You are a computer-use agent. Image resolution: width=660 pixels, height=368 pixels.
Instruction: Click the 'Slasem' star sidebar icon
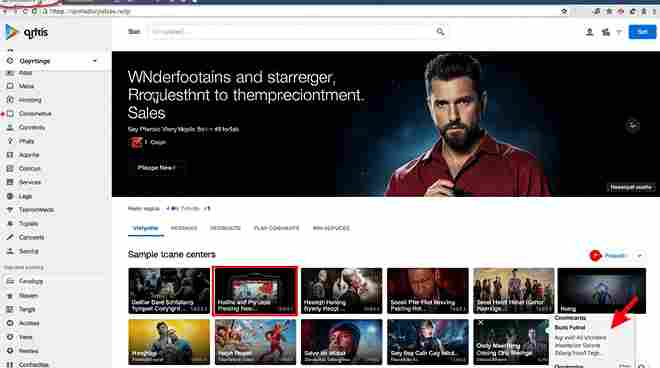coord(10,296)
